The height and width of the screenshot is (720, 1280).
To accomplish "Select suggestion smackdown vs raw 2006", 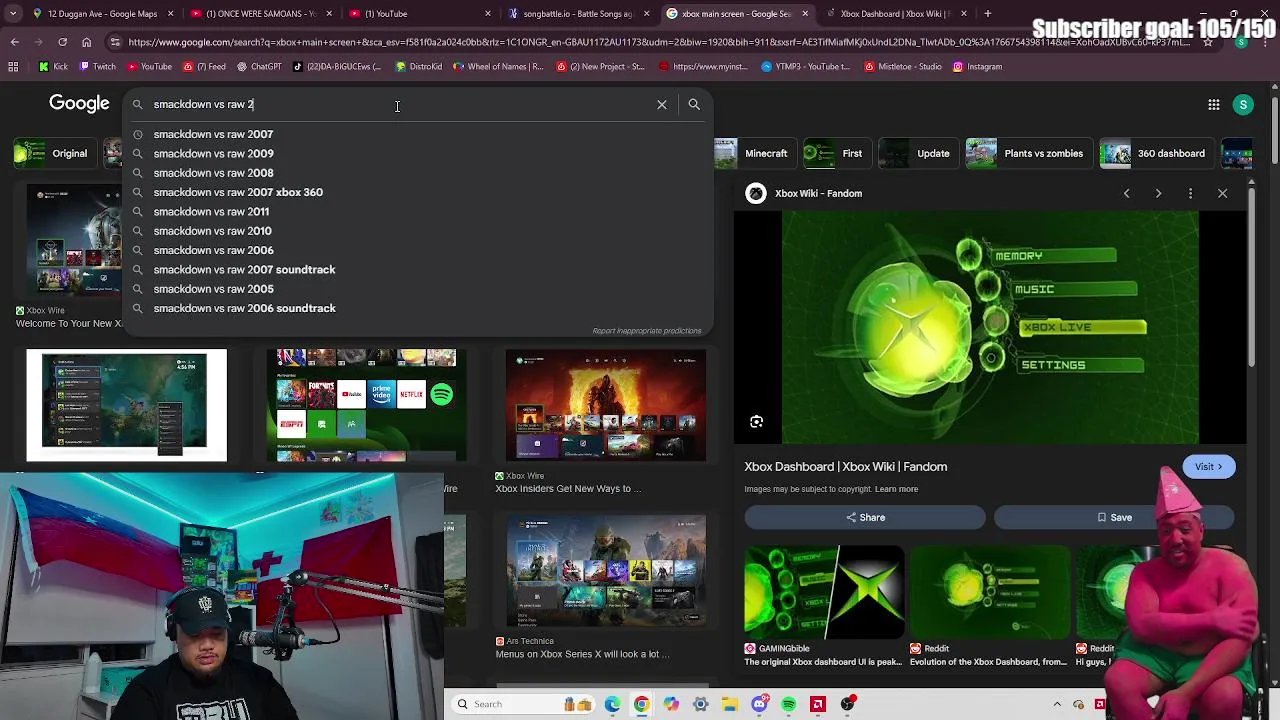I will (x=418, y=250).
